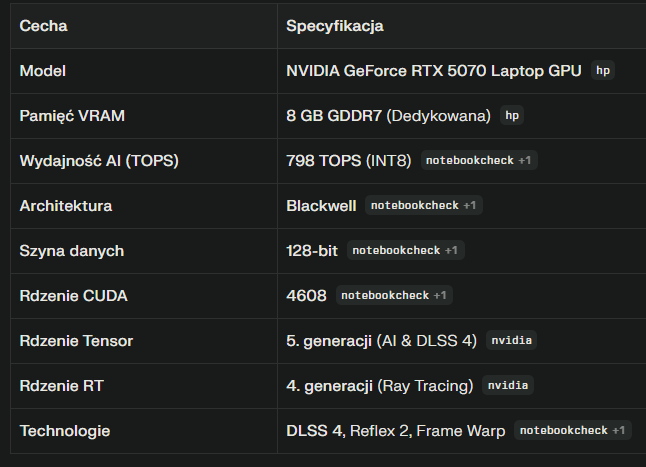Click the 8 GB GDDR7 text
Image resolution: width=646 pixels, height=467 pixels.
(335, 116)
